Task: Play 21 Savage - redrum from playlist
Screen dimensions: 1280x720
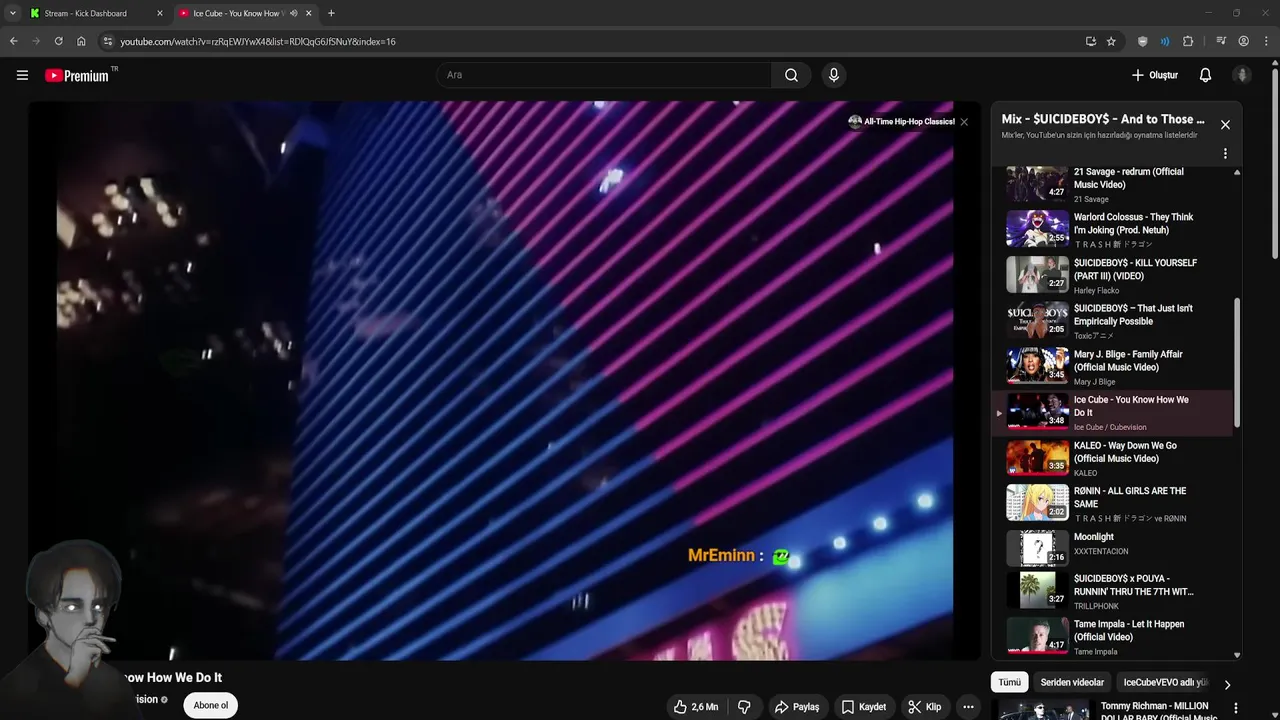Action: point(1112,185)
